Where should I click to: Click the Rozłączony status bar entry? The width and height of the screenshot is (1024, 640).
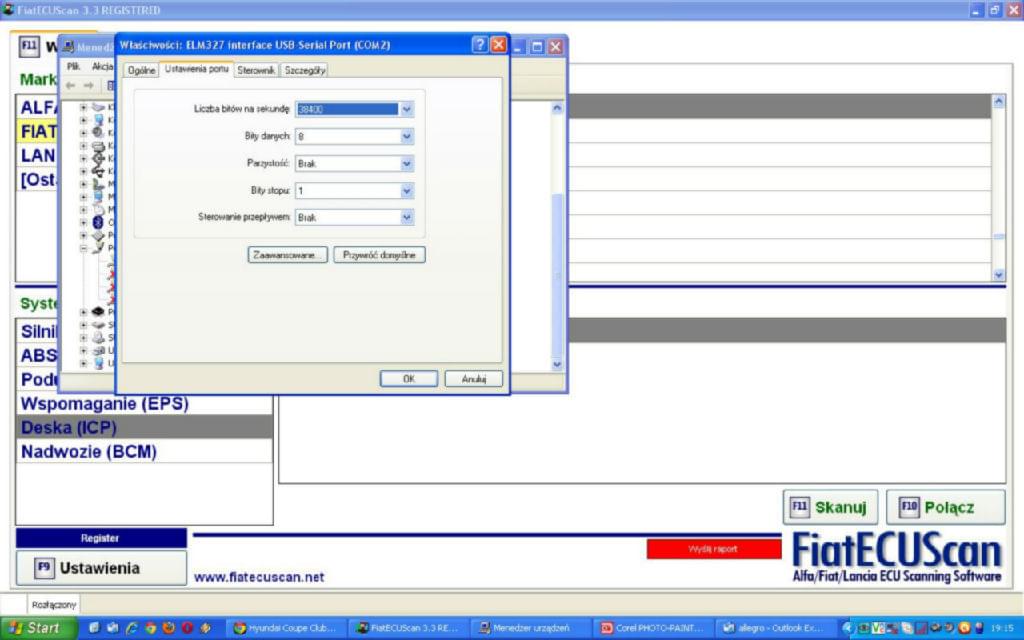pos(54,605)
